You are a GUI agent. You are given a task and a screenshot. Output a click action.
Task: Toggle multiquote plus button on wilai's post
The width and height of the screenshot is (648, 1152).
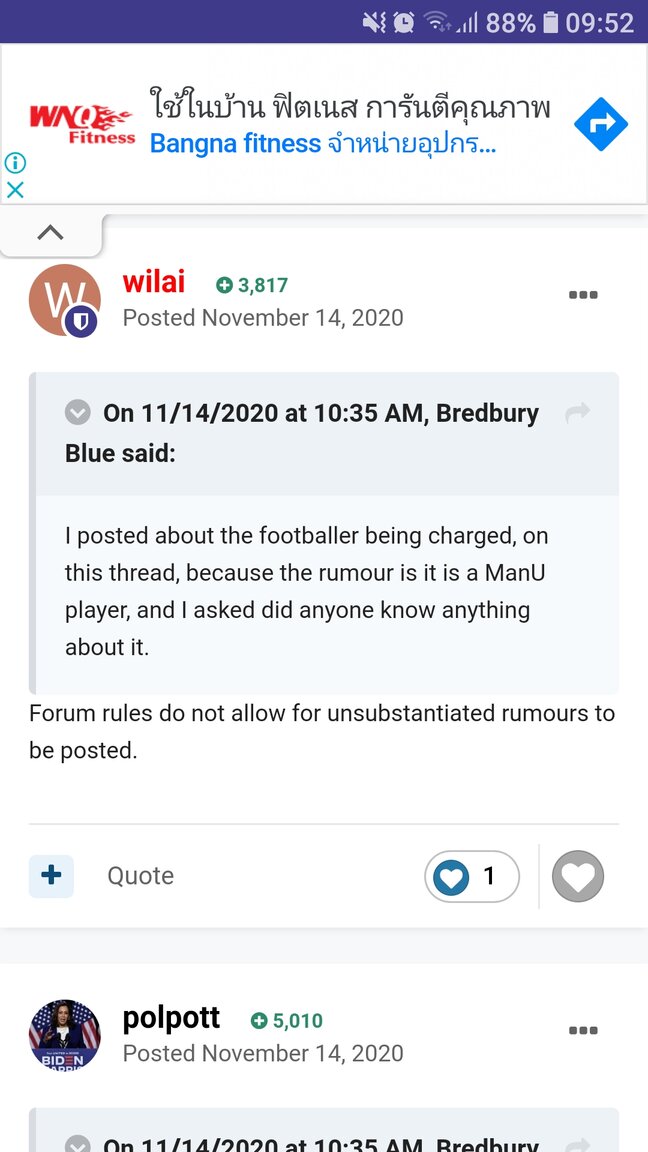point(51,876)
